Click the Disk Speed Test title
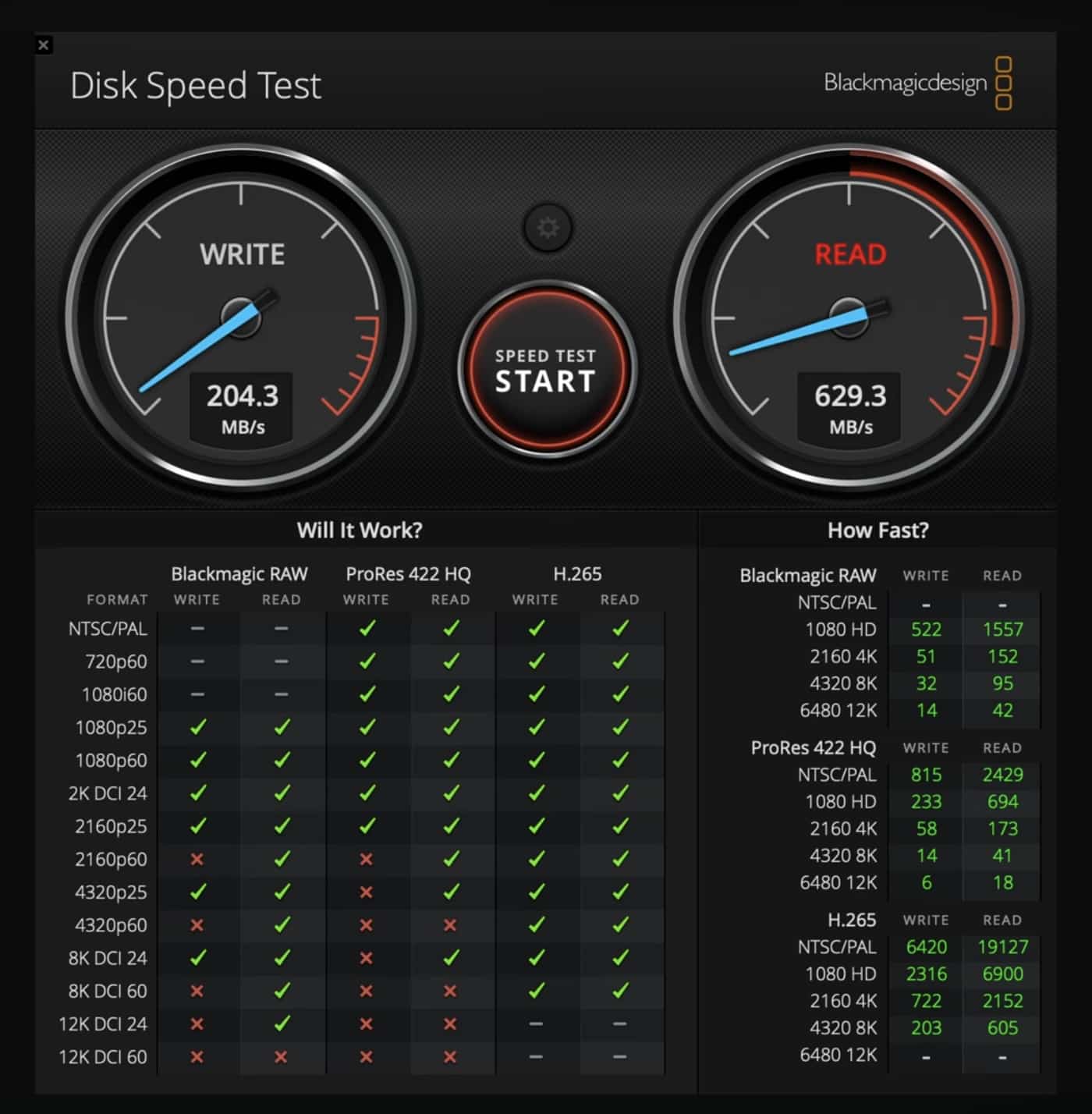 click(196, 86)
